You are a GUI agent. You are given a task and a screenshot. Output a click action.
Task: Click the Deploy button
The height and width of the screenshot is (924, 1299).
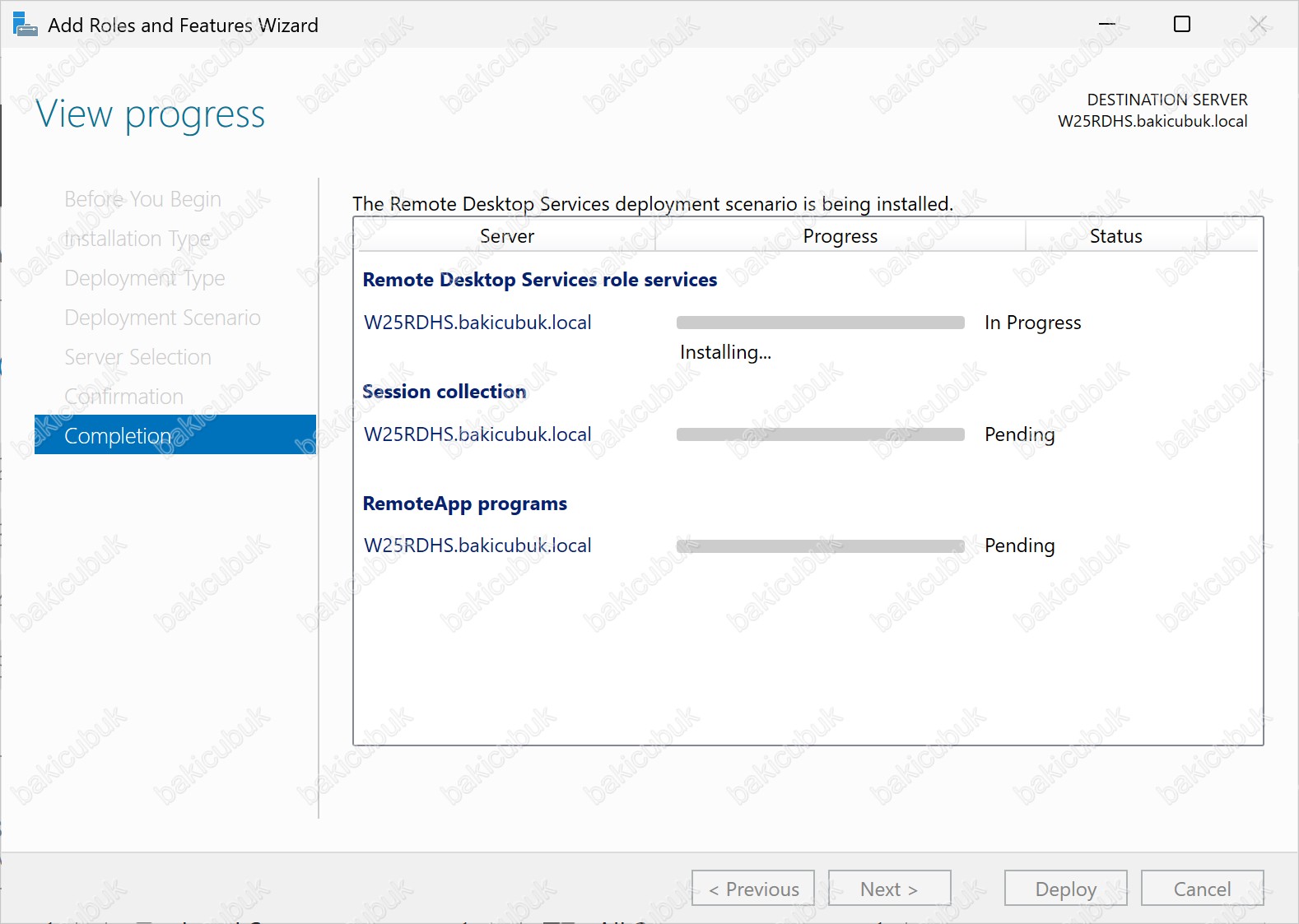(1065, 889)
